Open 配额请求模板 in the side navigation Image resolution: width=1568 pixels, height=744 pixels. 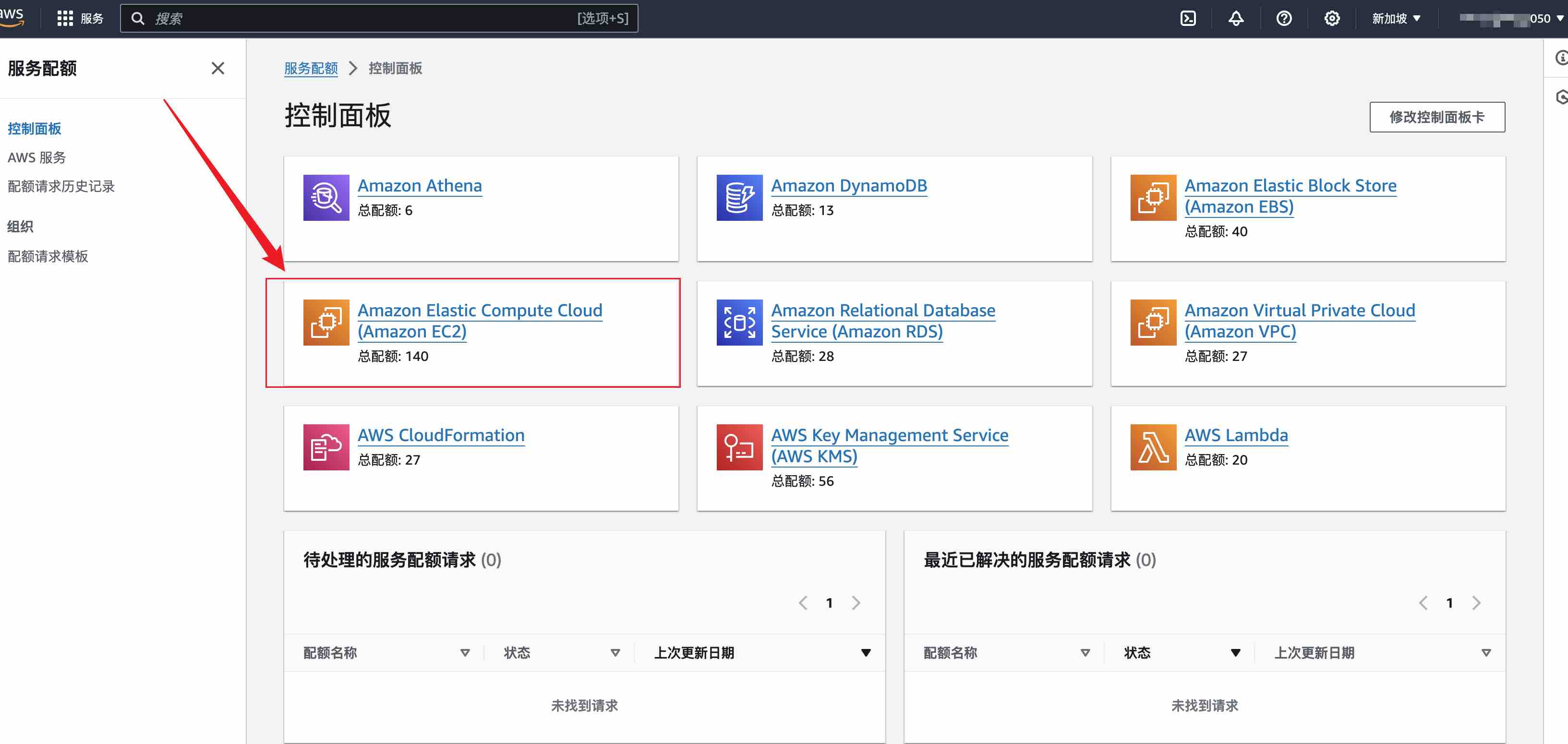(x=48, y=256)
